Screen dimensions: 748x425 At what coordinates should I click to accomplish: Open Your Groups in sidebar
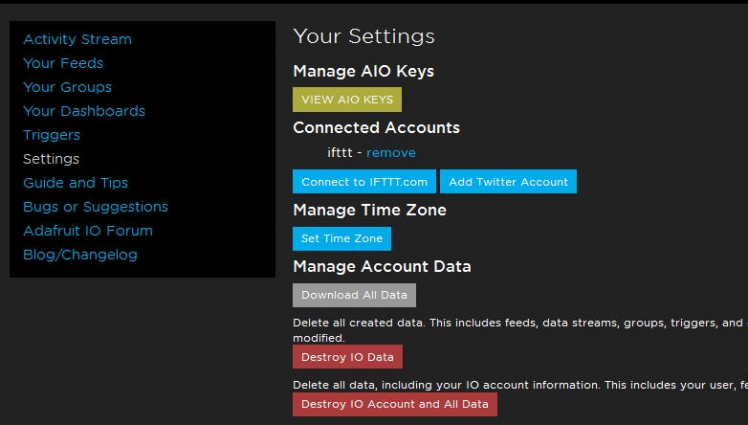point(67,87)
